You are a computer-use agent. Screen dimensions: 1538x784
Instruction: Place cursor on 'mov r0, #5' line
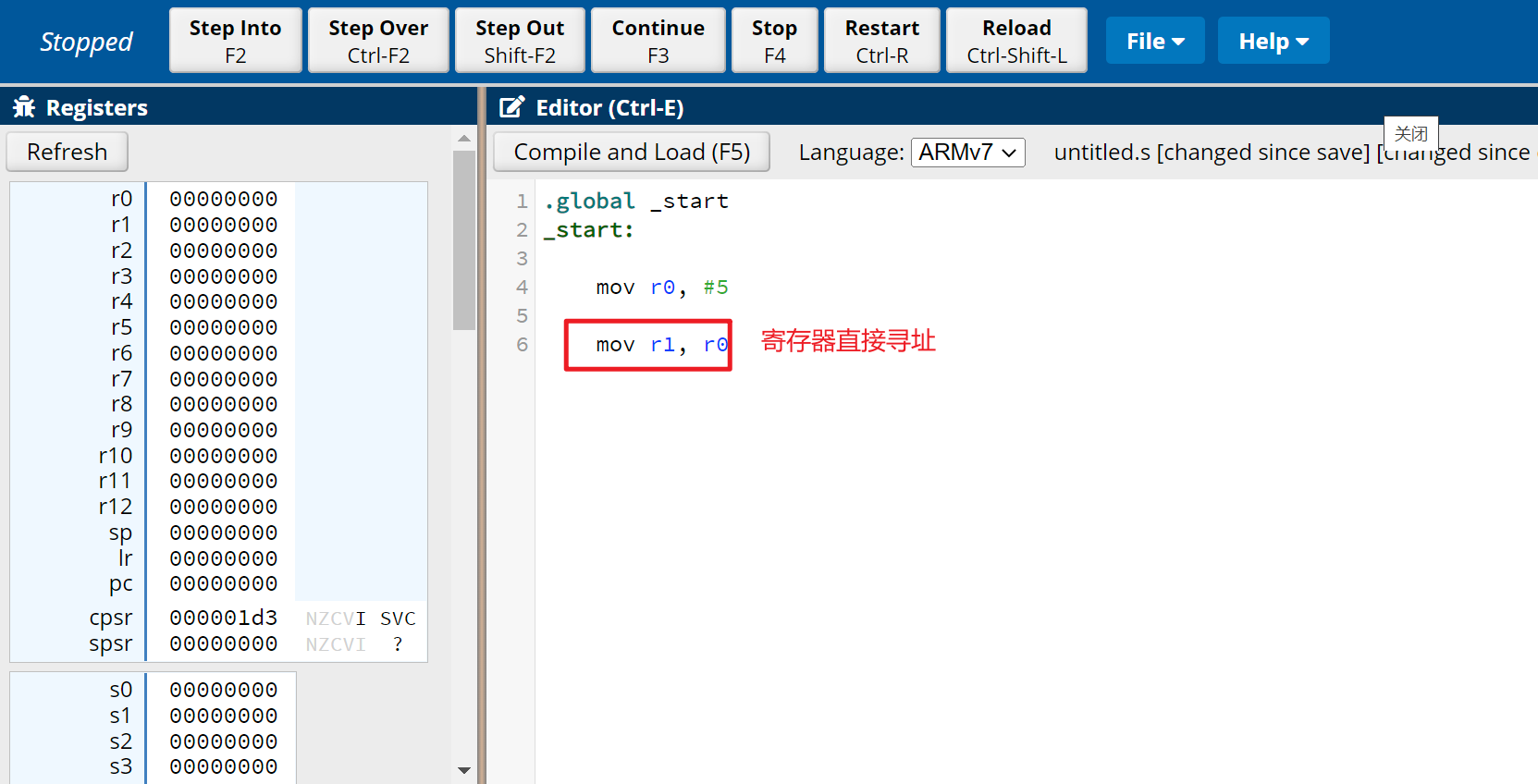(x=662, y=288)
